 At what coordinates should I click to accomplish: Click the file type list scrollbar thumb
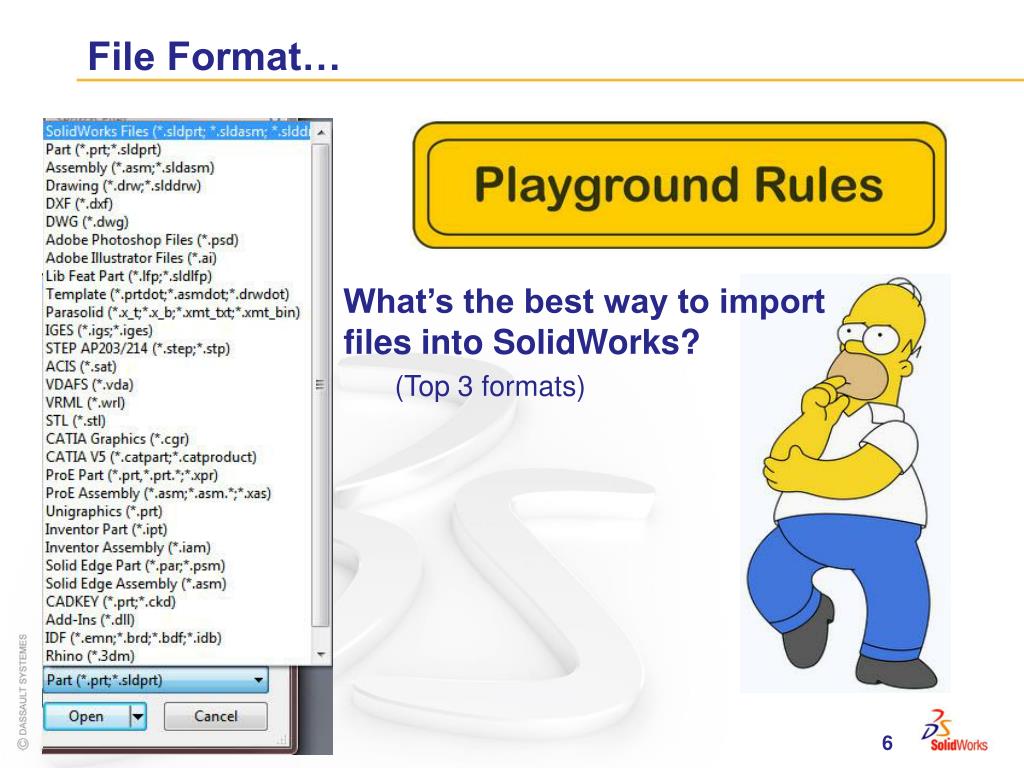pyautogui.click(x=321, y=385)
